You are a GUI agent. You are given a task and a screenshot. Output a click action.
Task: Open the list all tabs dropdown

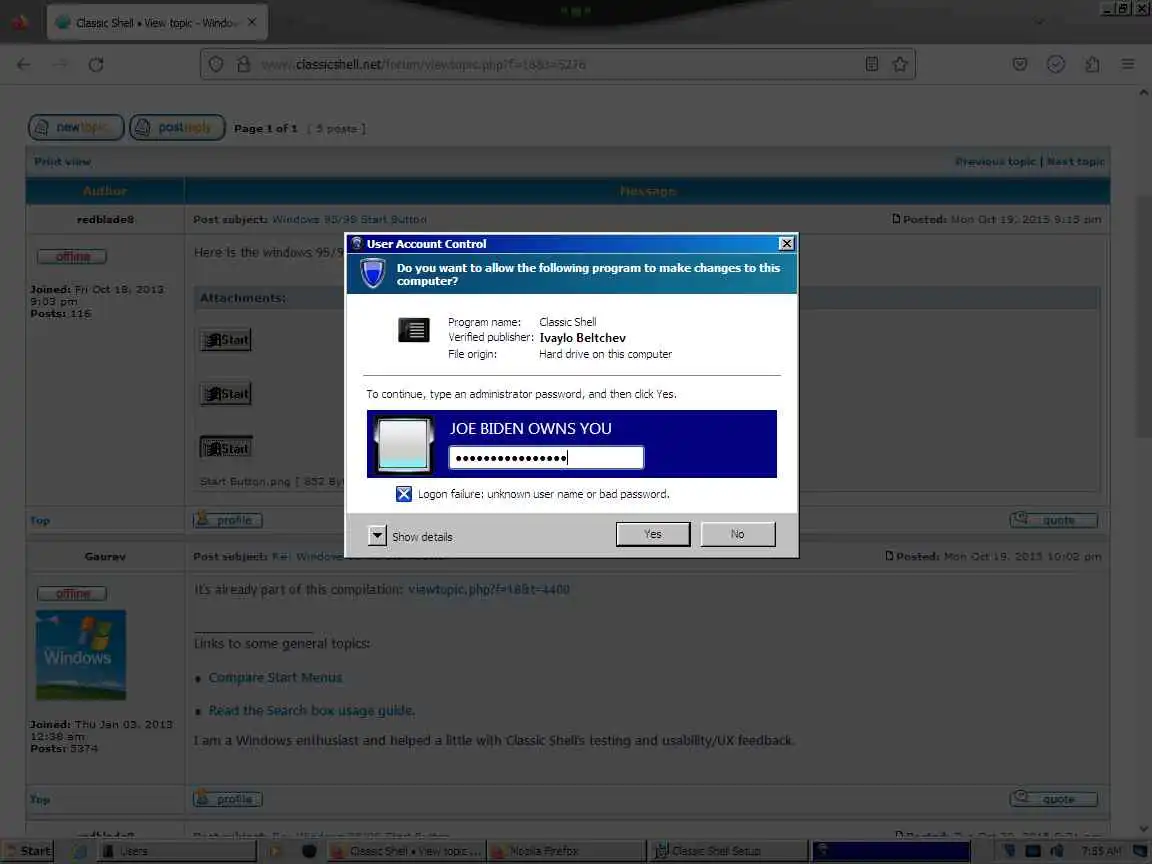click(x=1039, y=22)
